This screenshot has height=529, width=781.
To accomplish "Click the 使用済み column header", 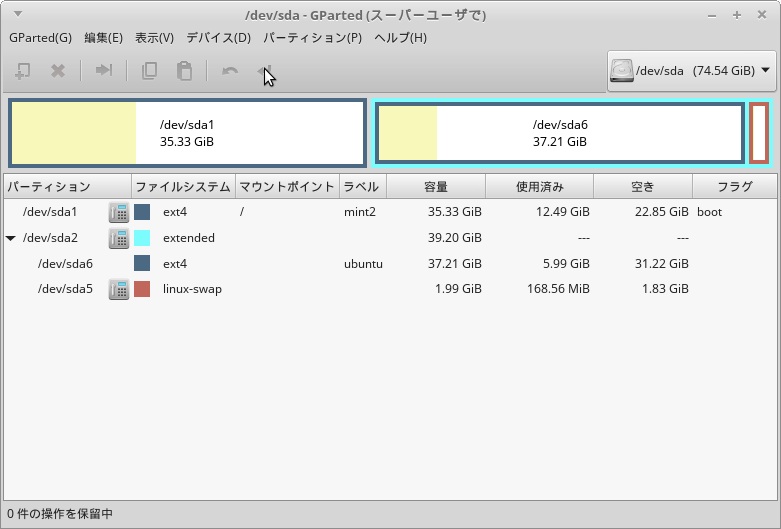I will coord(539,187).
